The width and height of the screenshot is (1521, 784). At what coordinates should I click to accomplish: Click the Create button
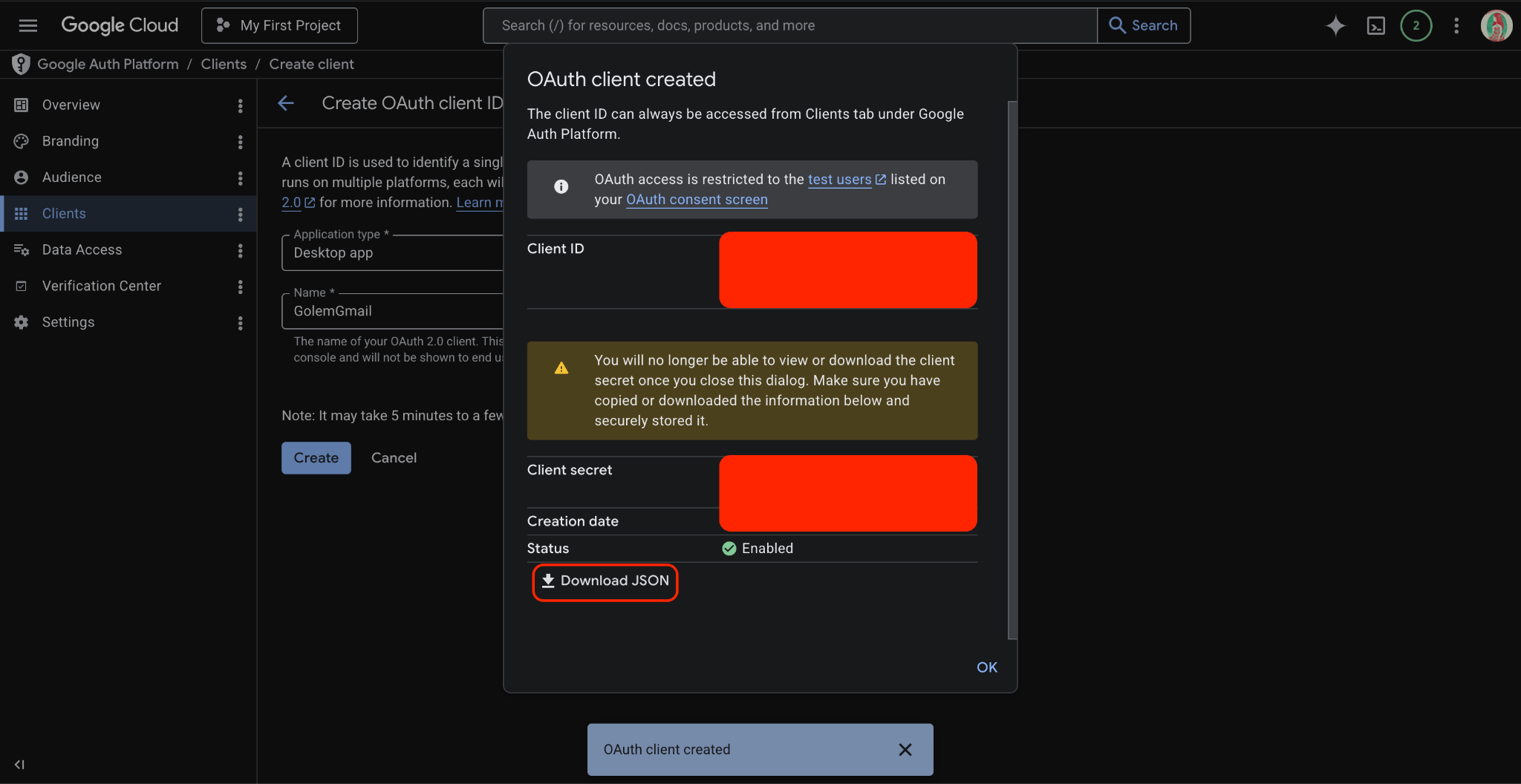pos(316,458)
